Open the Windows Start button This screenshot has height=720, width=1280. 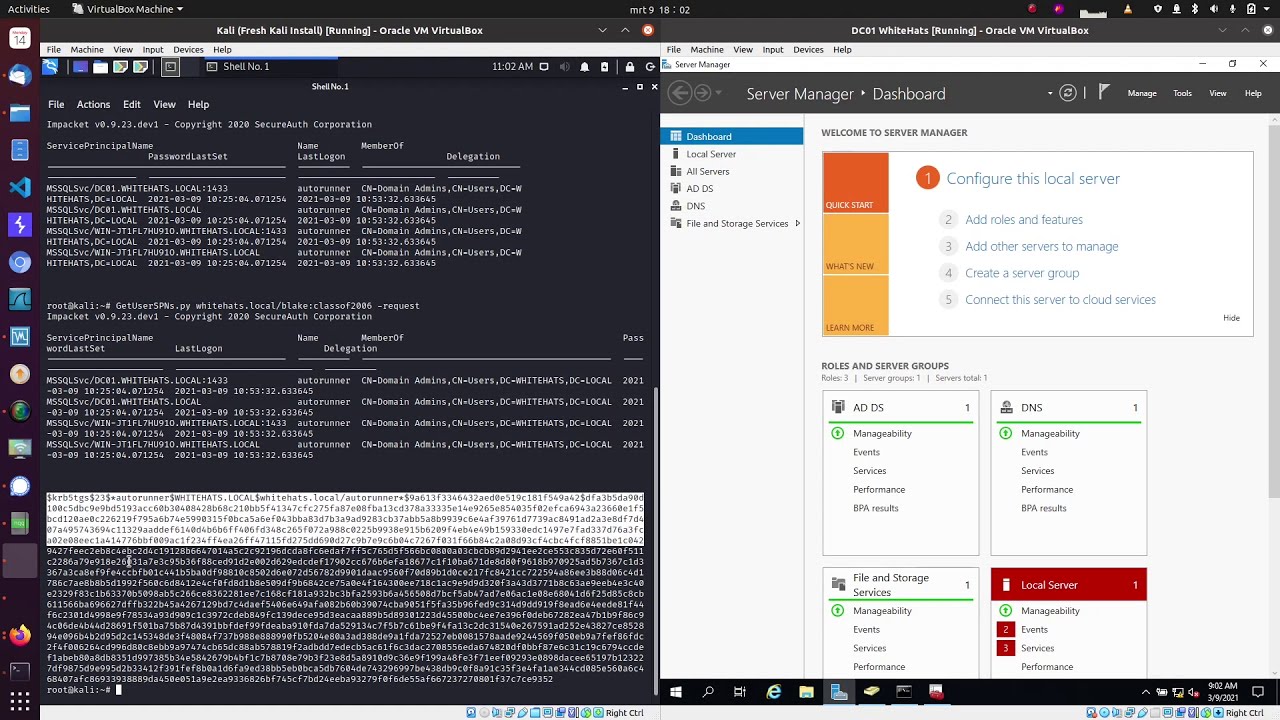pos(676,692)
